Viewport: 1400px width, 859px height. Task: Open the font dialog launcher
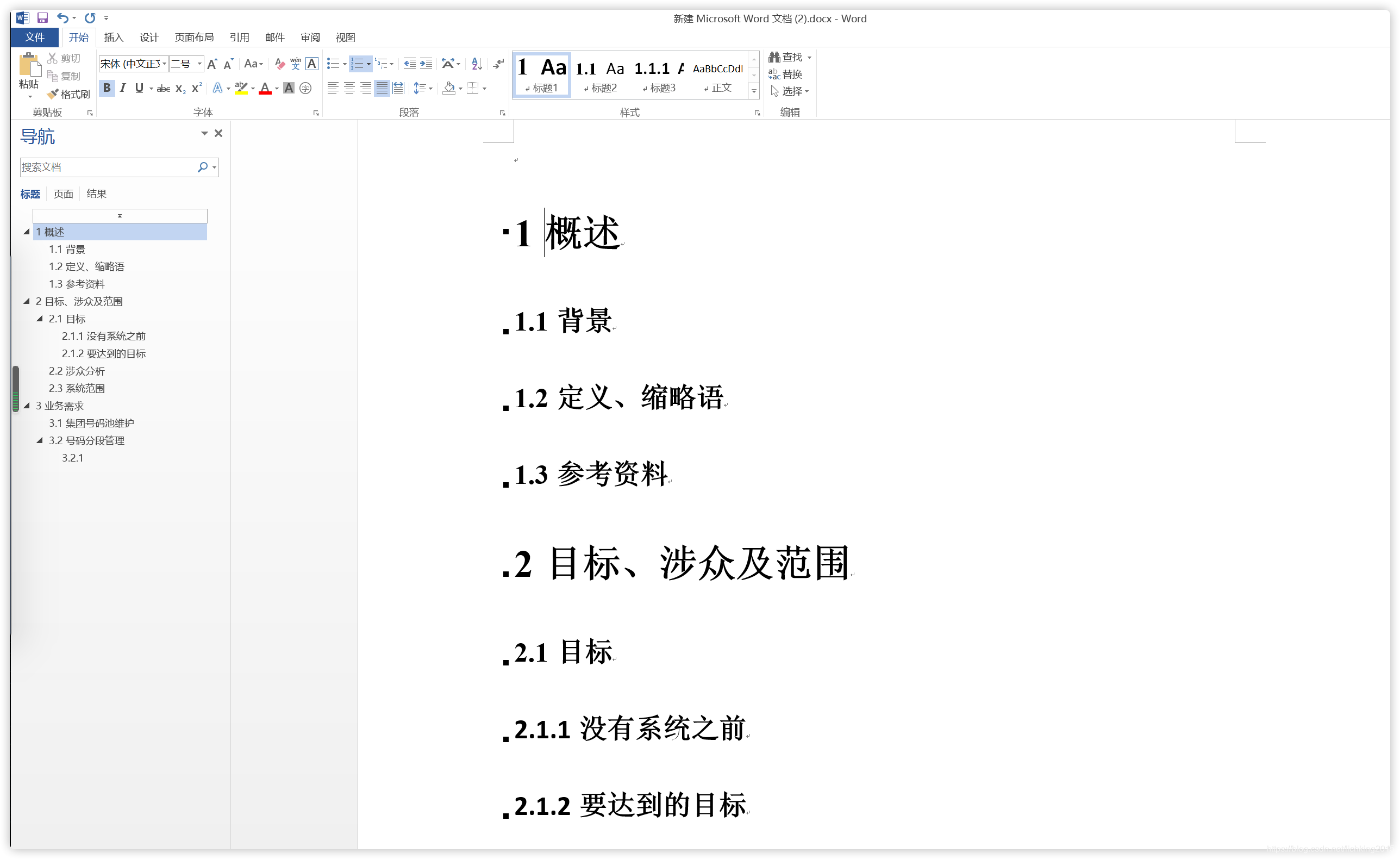(316, 113)
